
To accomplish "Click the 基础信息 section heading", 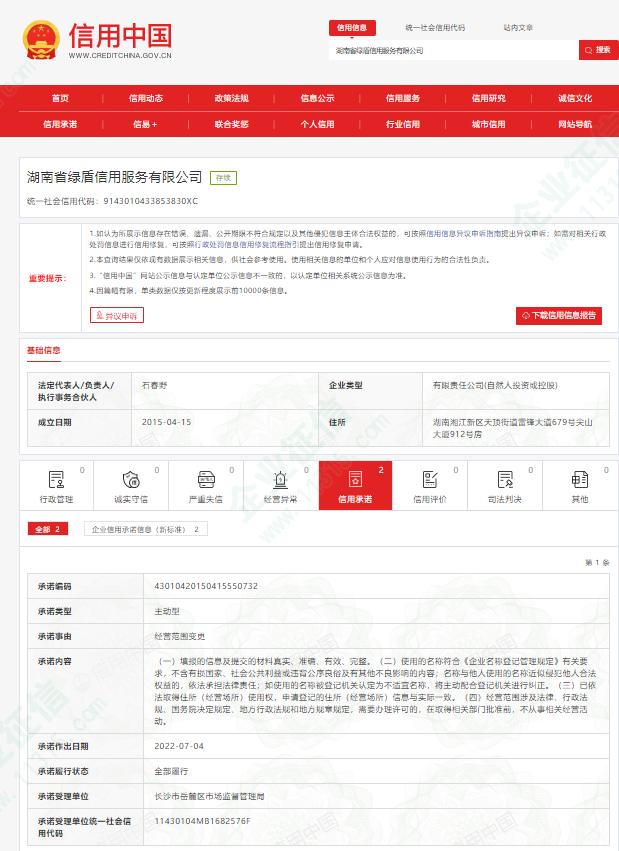I will coord(44,351).
